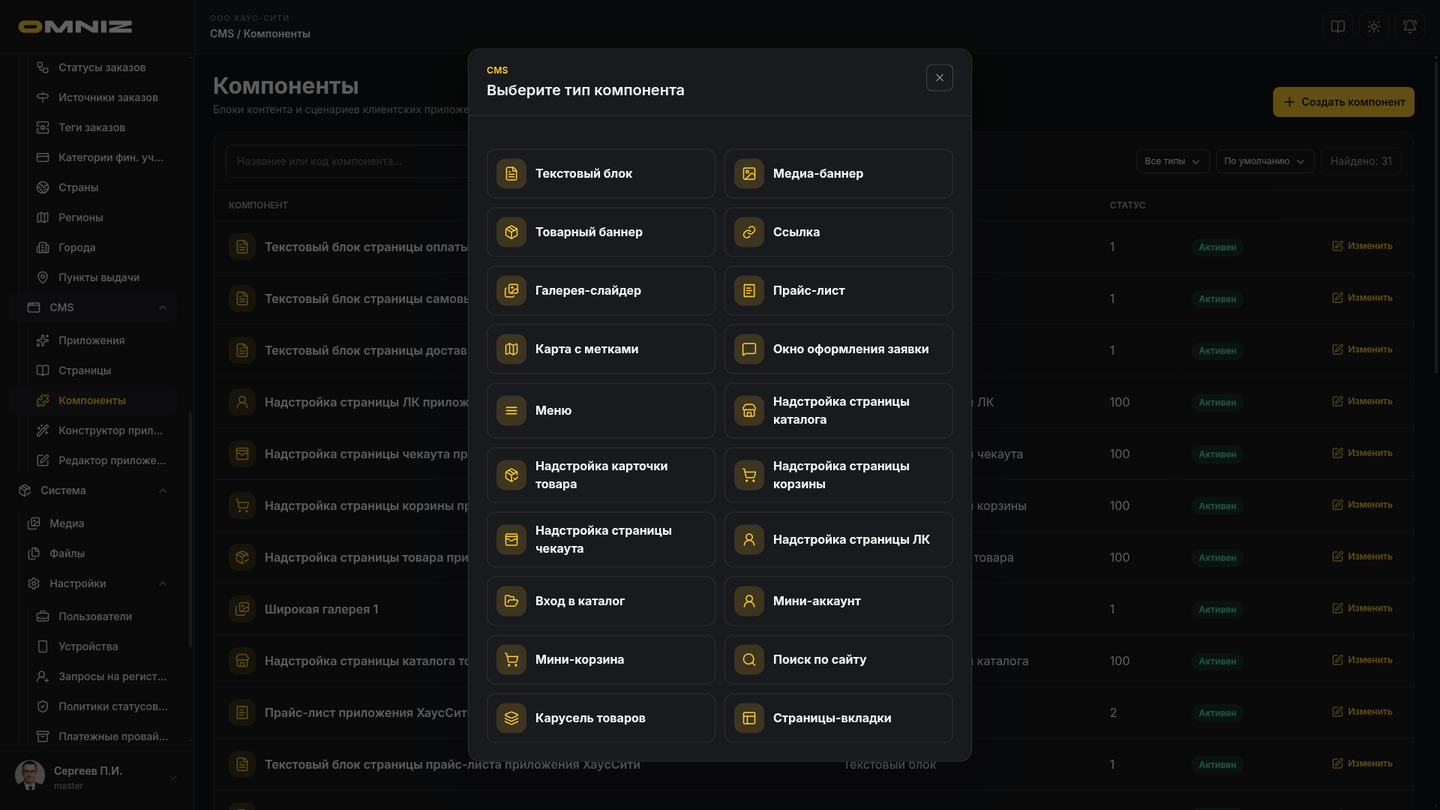Choose Надстройка страницы каталога component type
1440x810 pixels.
tap(838, 411)
